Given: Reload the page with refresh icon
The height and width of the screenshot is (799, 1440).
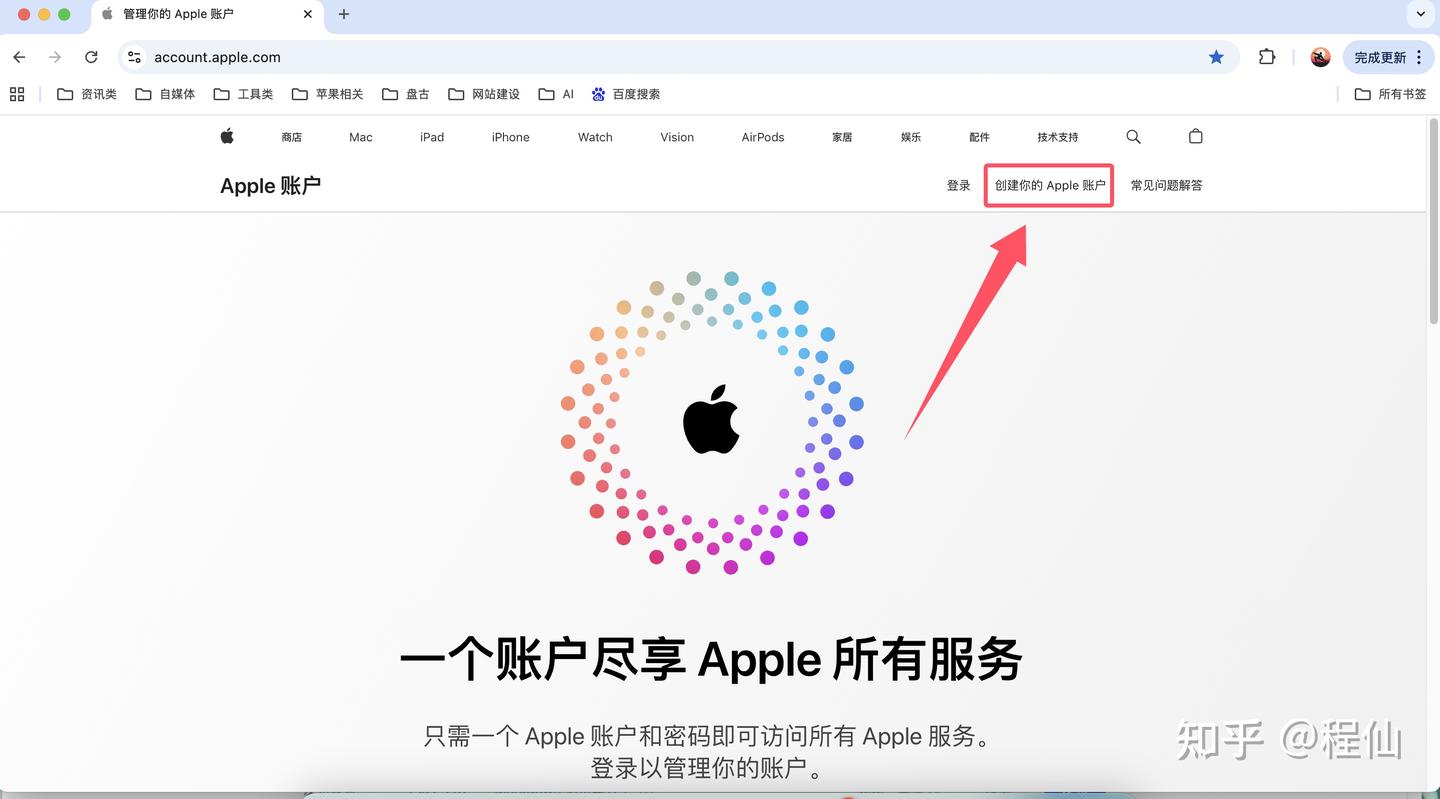Looking at the screenshot, I should pyautogui.click(x=91, y=57).
